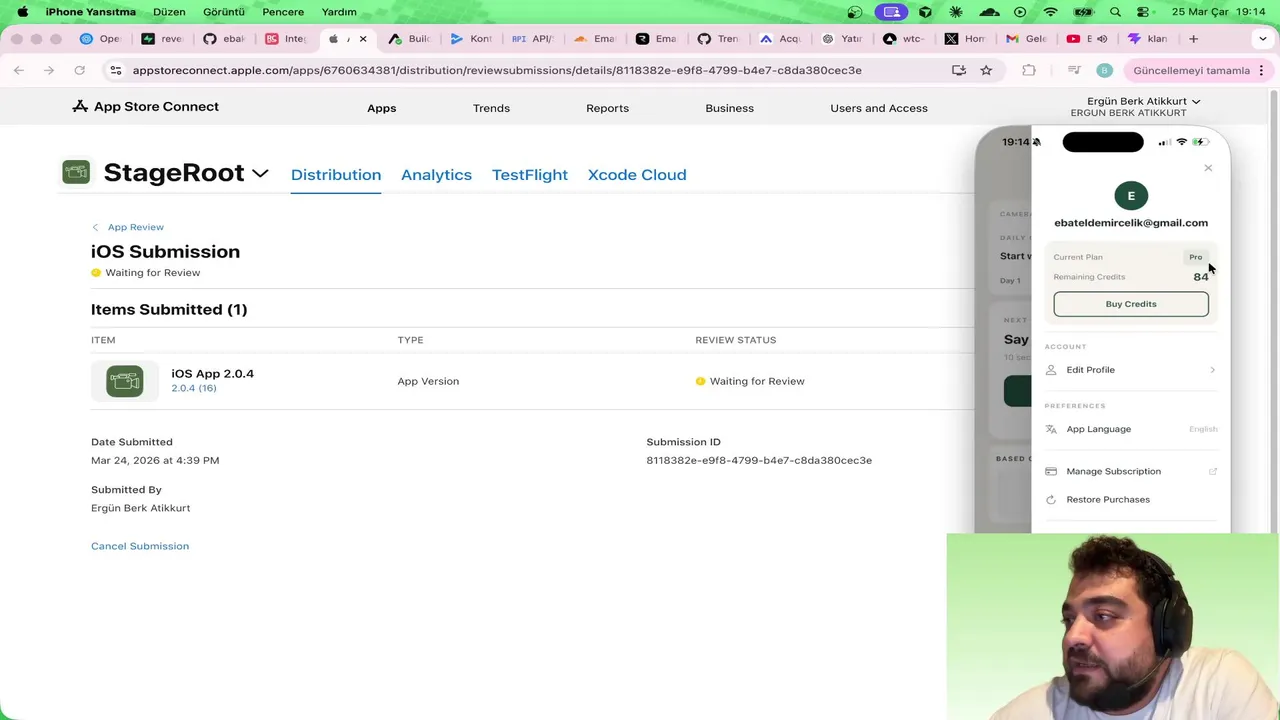Click the Pro plan badge

[x=1196, y=257]
